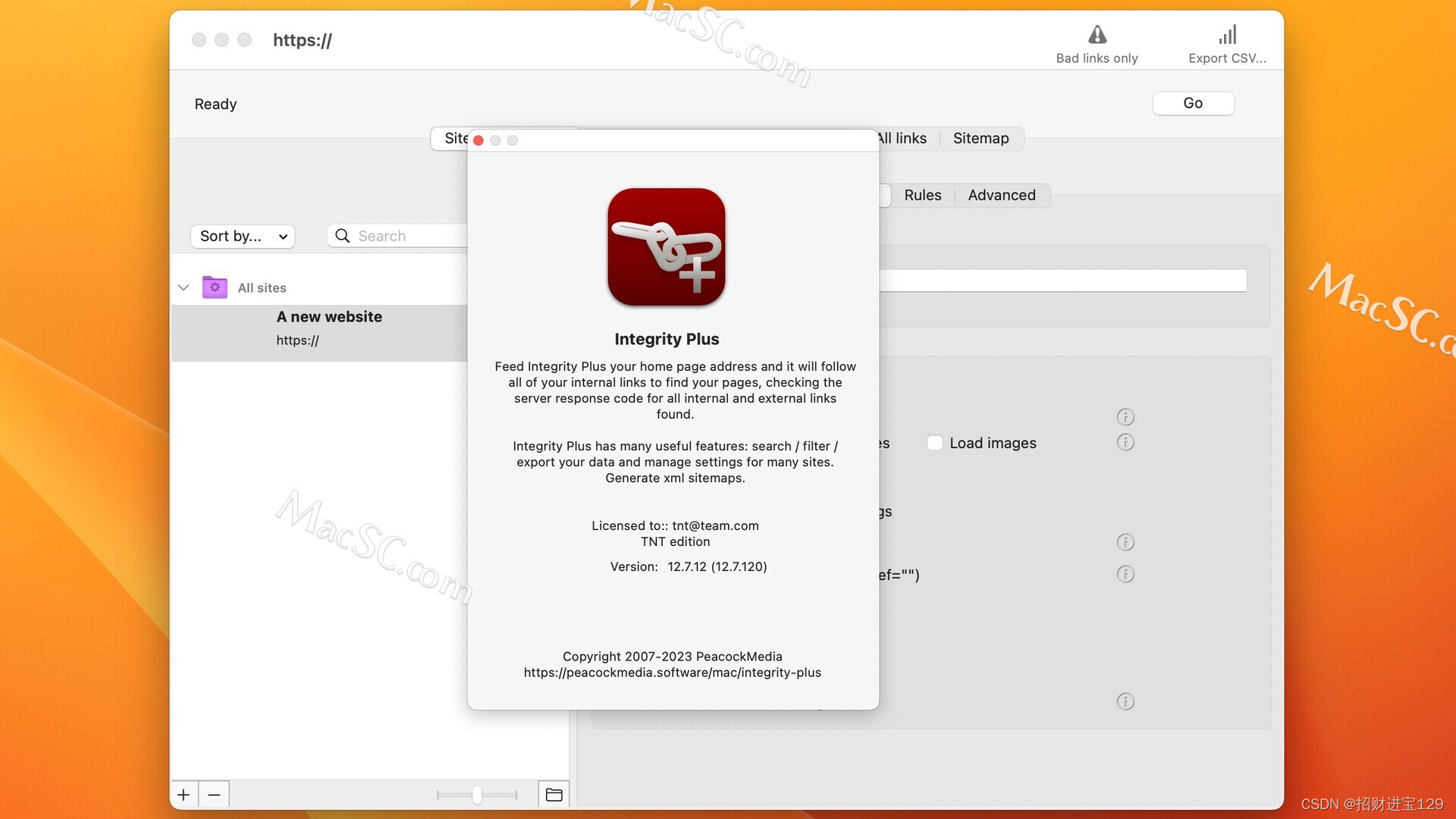Toggle Bad links only filter
Screen dimensions: 1456x819
pyautogui.click(x=1097, y=44)
